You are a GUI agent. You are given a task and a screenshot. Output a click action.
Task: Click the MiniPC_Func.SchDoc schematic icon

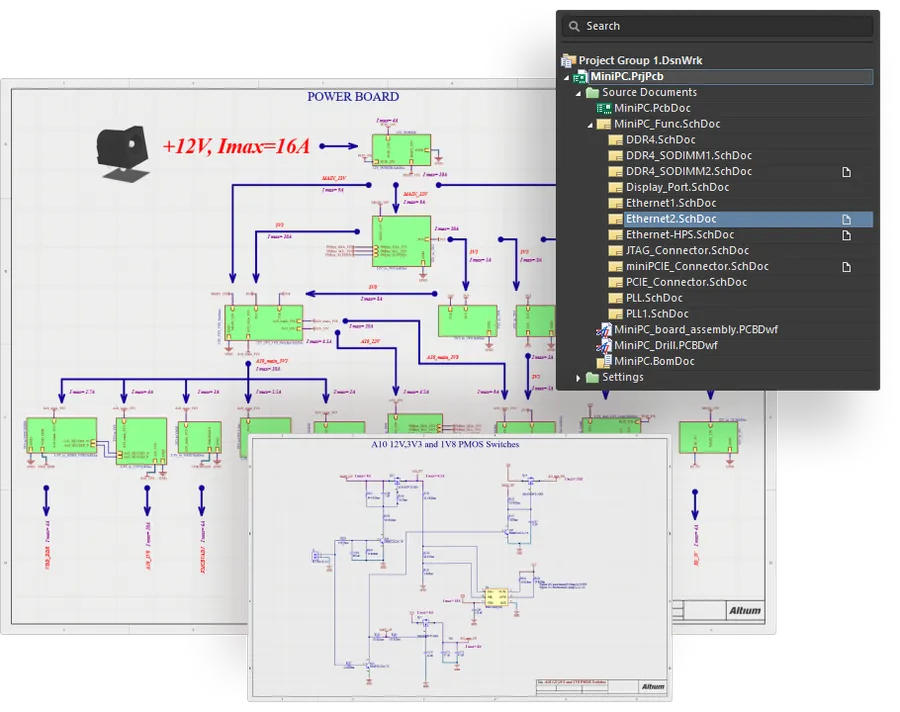604,124
